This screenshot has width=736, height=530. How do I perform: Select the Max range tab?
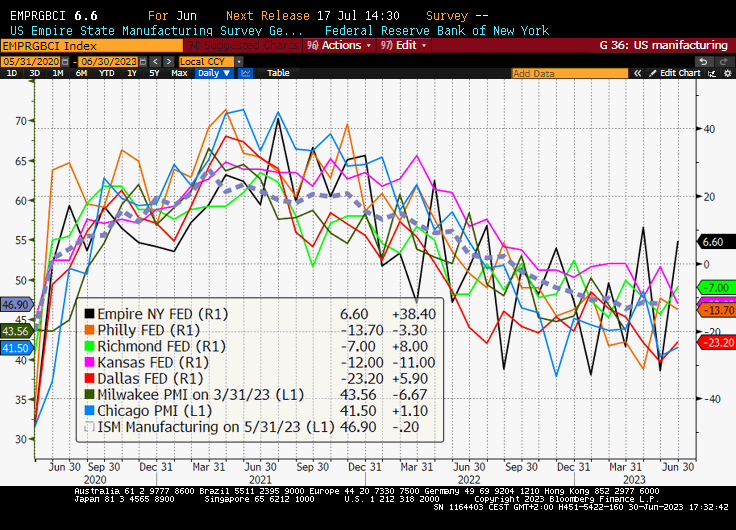179,73
